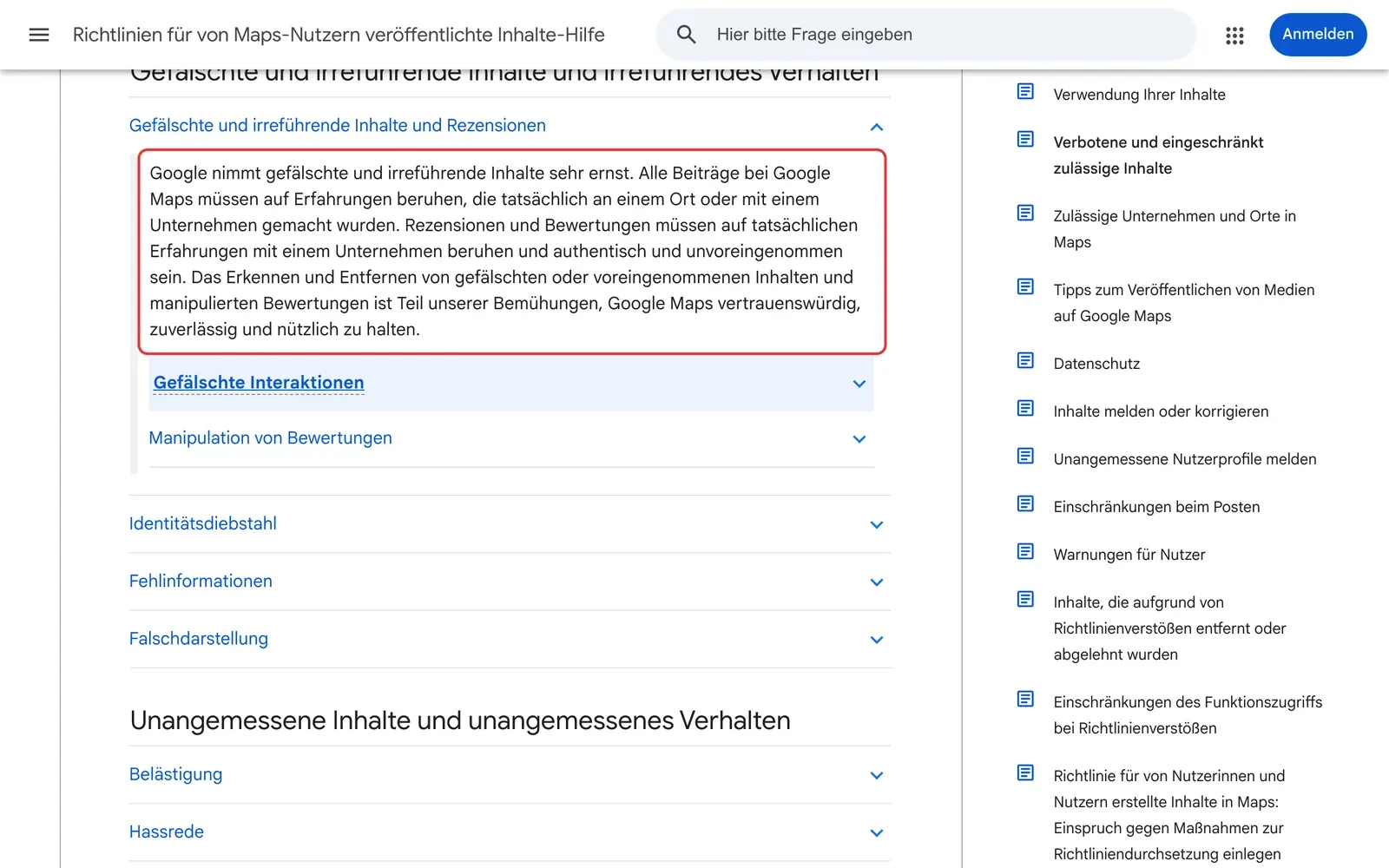Expand the Identitätsdiebstahl chevron
Image resolution: width=1389 pixels, height=868 pixels.
click(877, 524)
